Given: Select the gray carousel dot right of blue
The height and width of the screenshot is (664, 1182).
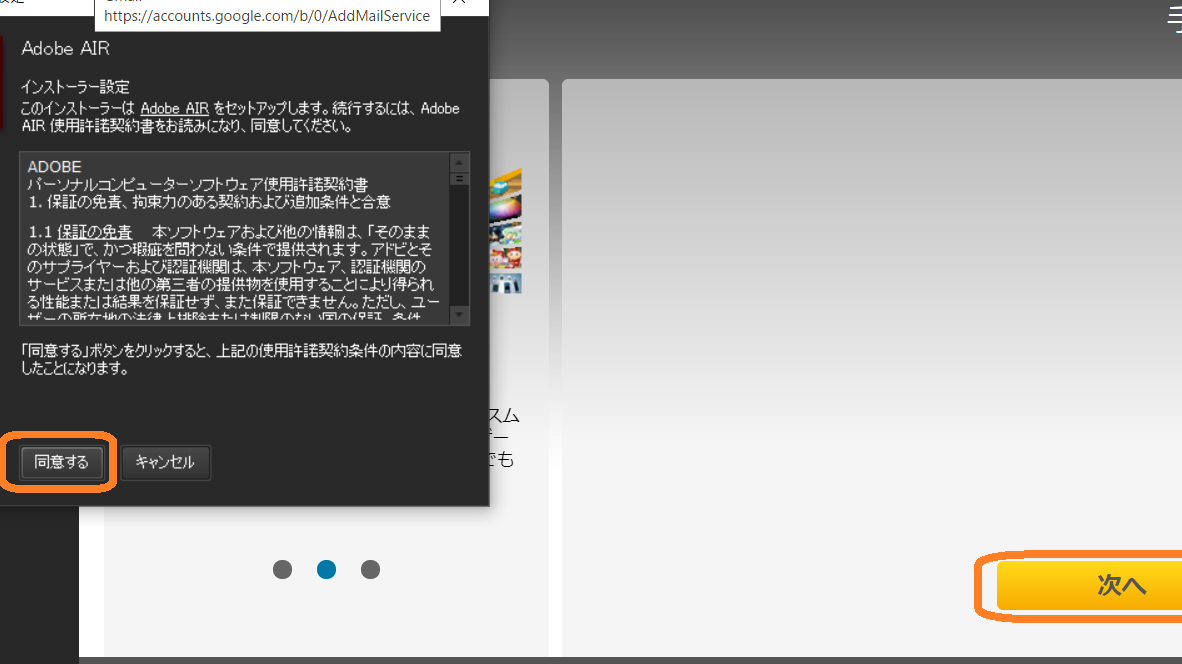Looking at the screenshot, I should [x=370, y=570].
